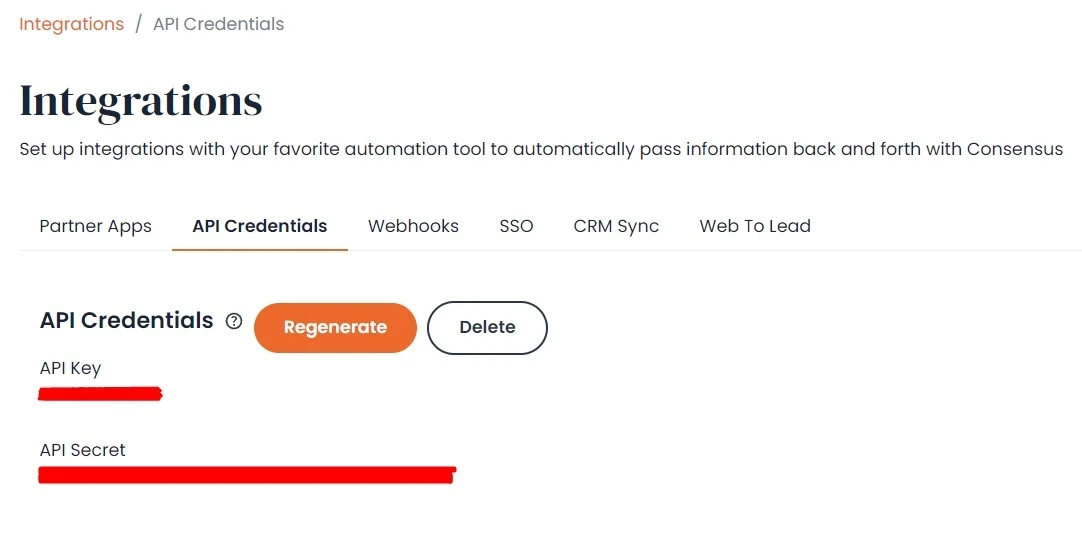1082x533 pixels.
Task: Open the Web To Lead tab
Action: coord(755,226)
